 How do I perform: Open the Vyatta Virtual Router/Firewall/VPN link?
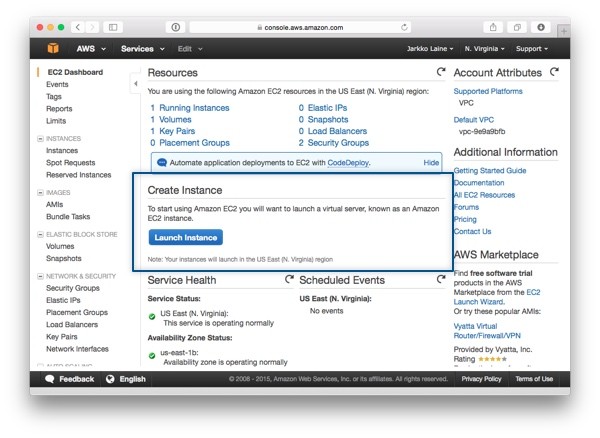click(x=487, y=331)
